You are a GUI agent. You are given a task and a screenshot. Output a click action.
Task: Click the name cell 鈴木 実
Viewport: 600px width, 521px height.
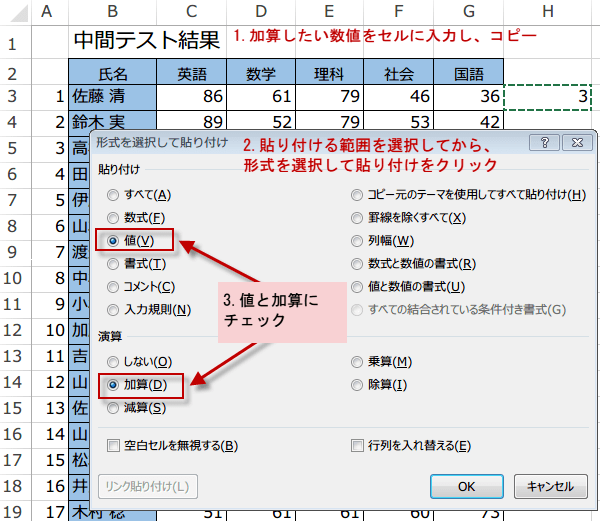(x=112, y=122)
